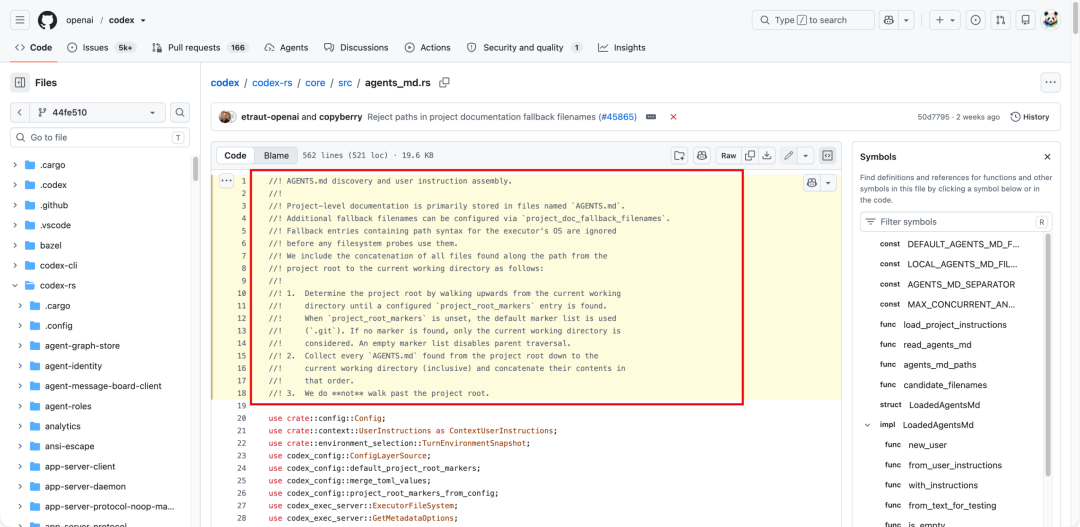Image resolution: width=1080 pixels, height=527 pixels.
Task: Open the Create new plus dropdown
Action: click(x=944, y=20)
